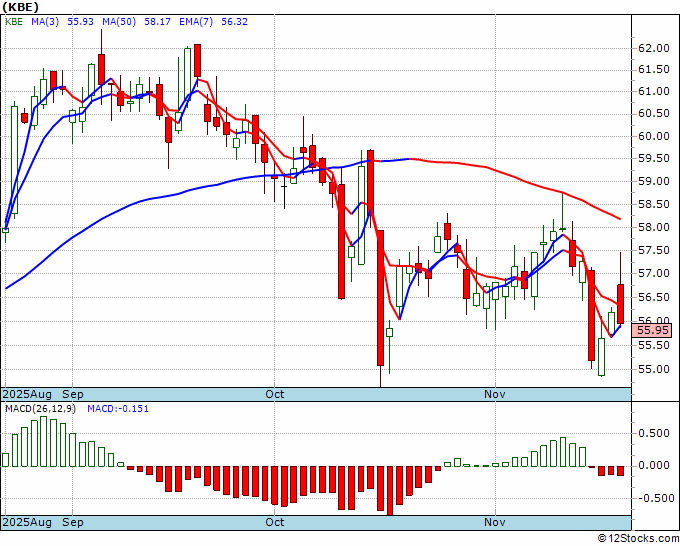The image size is (680, 546).
Task: Click the 0.000 MACD axis label
Action: (654, 465)
